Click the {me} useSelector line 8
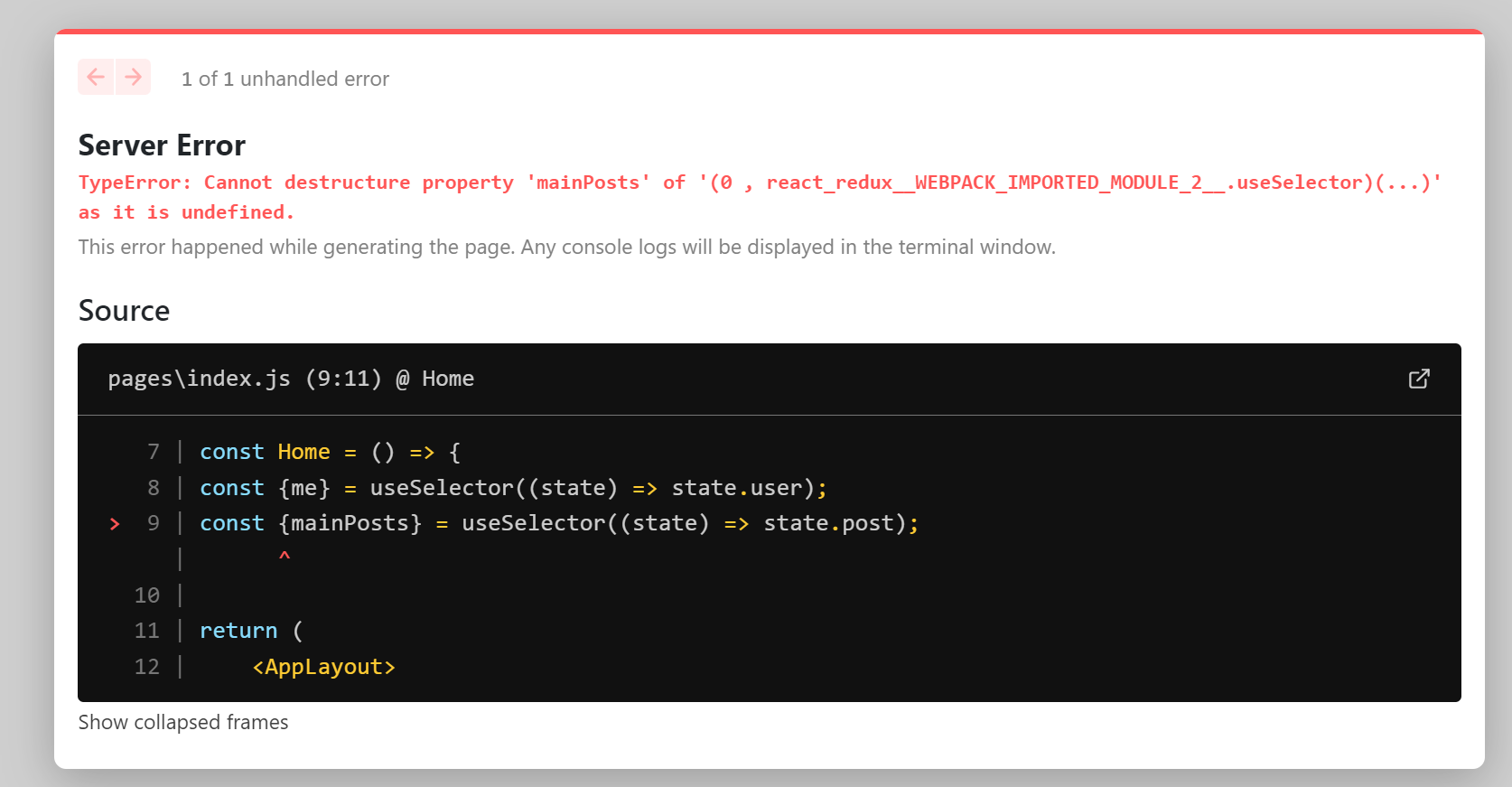Screen dimensions: 1512x787 tap(512, 488)
